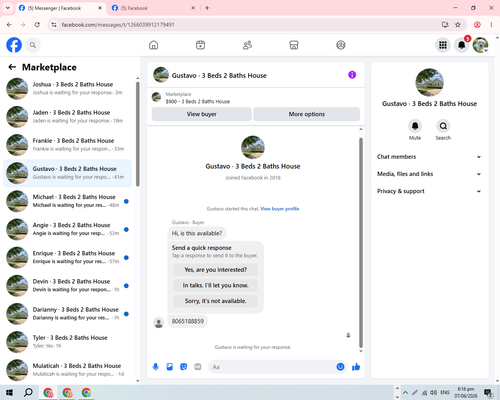
Task: Open Angie's unread conversation
Action: click(x=67, y=229)
